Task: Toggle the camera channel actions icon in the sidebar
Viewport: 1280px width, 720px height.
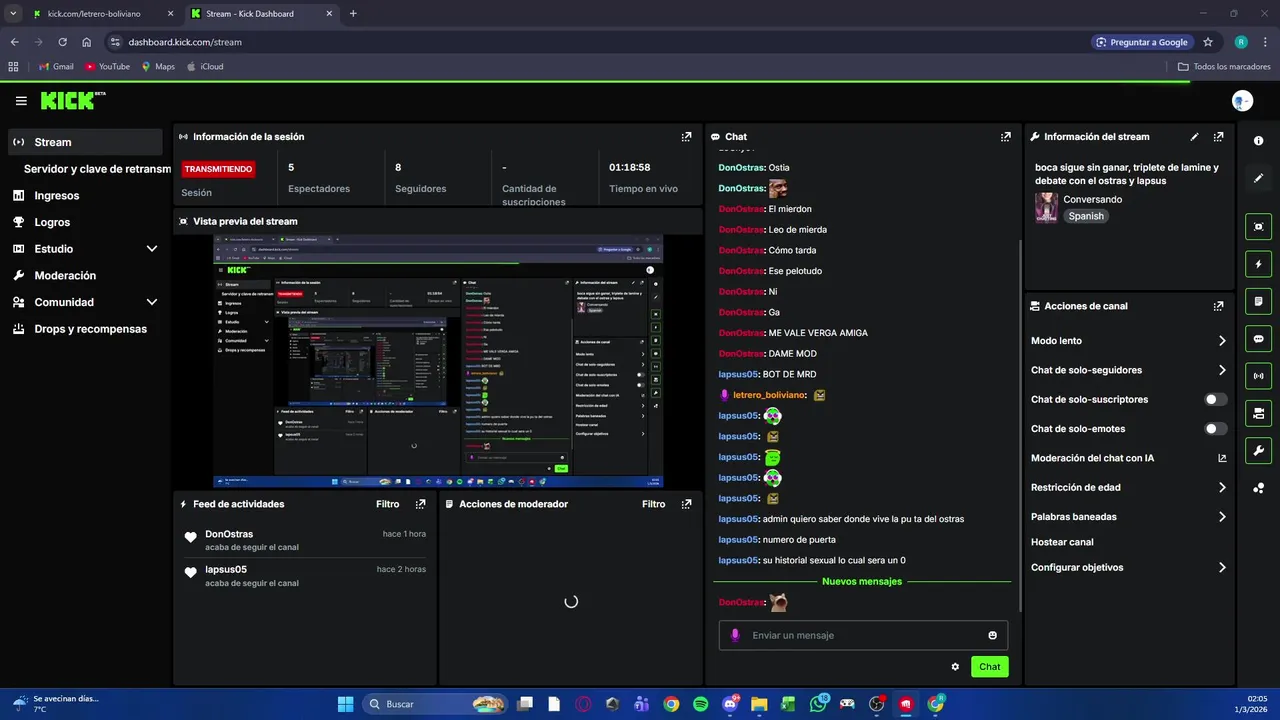Action: point(1258,413)
